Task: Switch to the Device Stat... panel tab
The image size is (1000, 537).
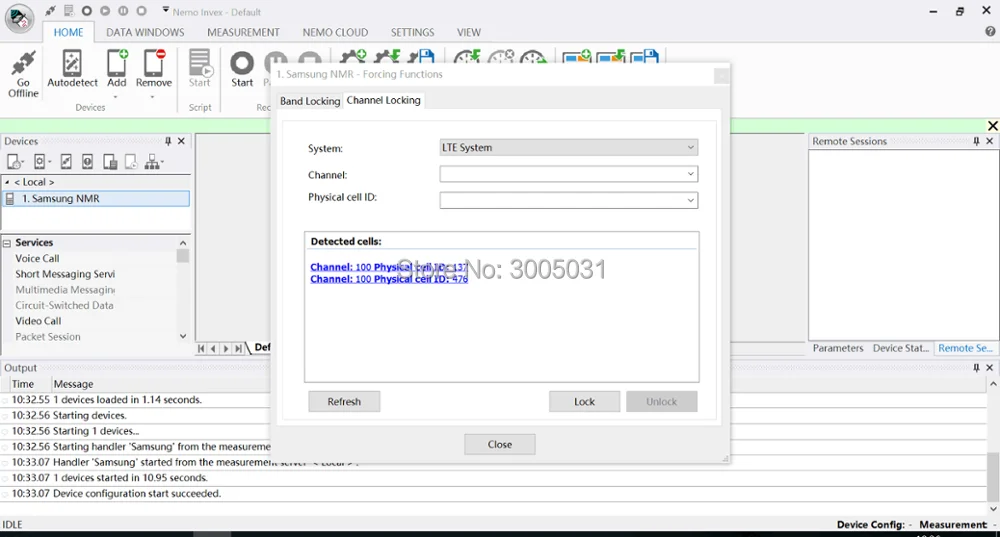Action: [901, 348]
